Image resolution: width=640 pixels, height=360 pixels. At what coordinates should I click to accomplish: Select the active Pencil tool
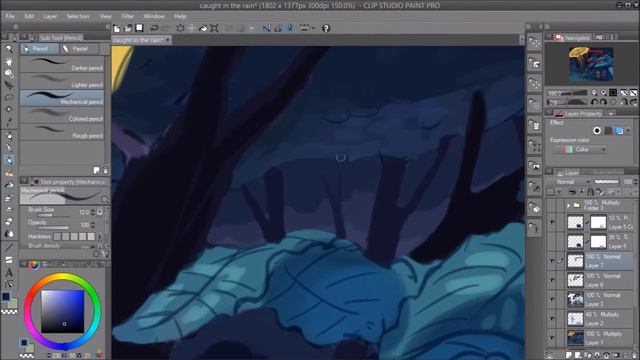click(9, 160)
